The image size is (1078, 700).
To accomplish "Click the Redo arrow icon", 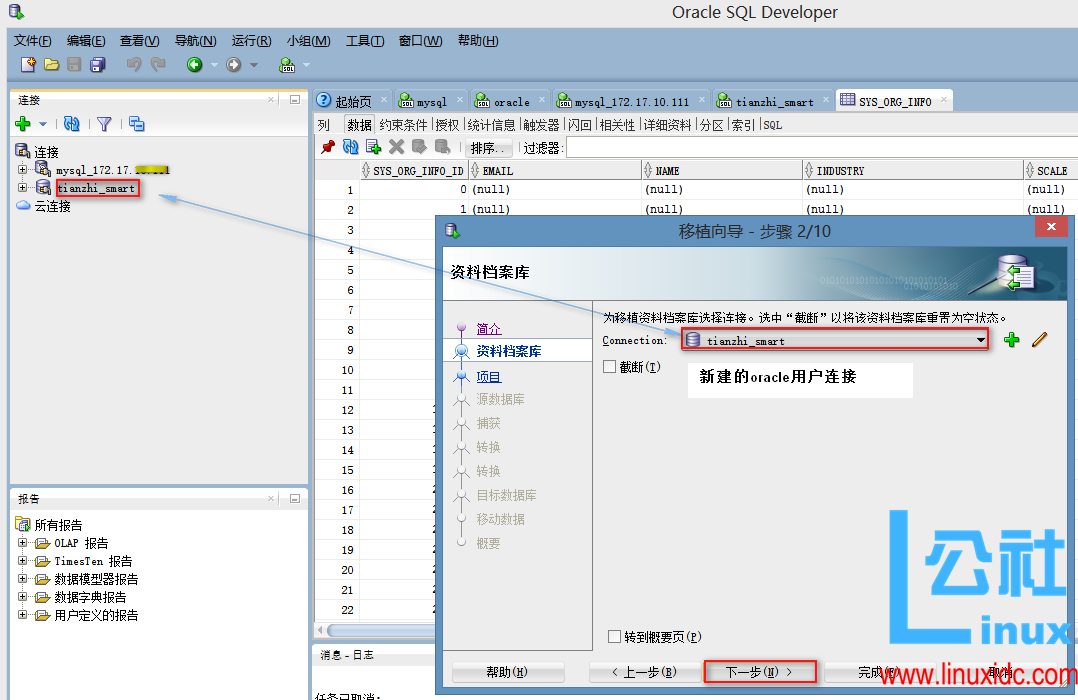I will tap(158, 65).
